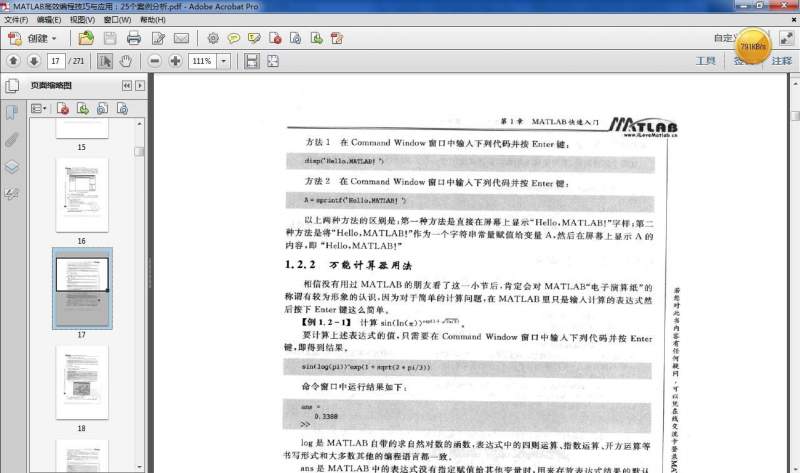Open the 帮助(H) menu
Screen dimensions: 800x473
[x=153, y=20]
